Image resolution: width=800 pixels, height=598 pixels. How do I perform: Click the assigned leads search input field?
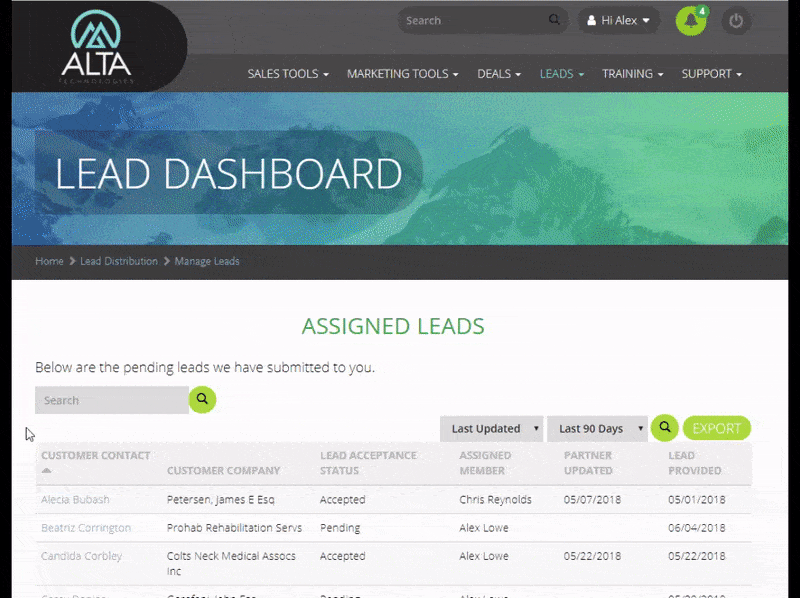coord(111,400)
